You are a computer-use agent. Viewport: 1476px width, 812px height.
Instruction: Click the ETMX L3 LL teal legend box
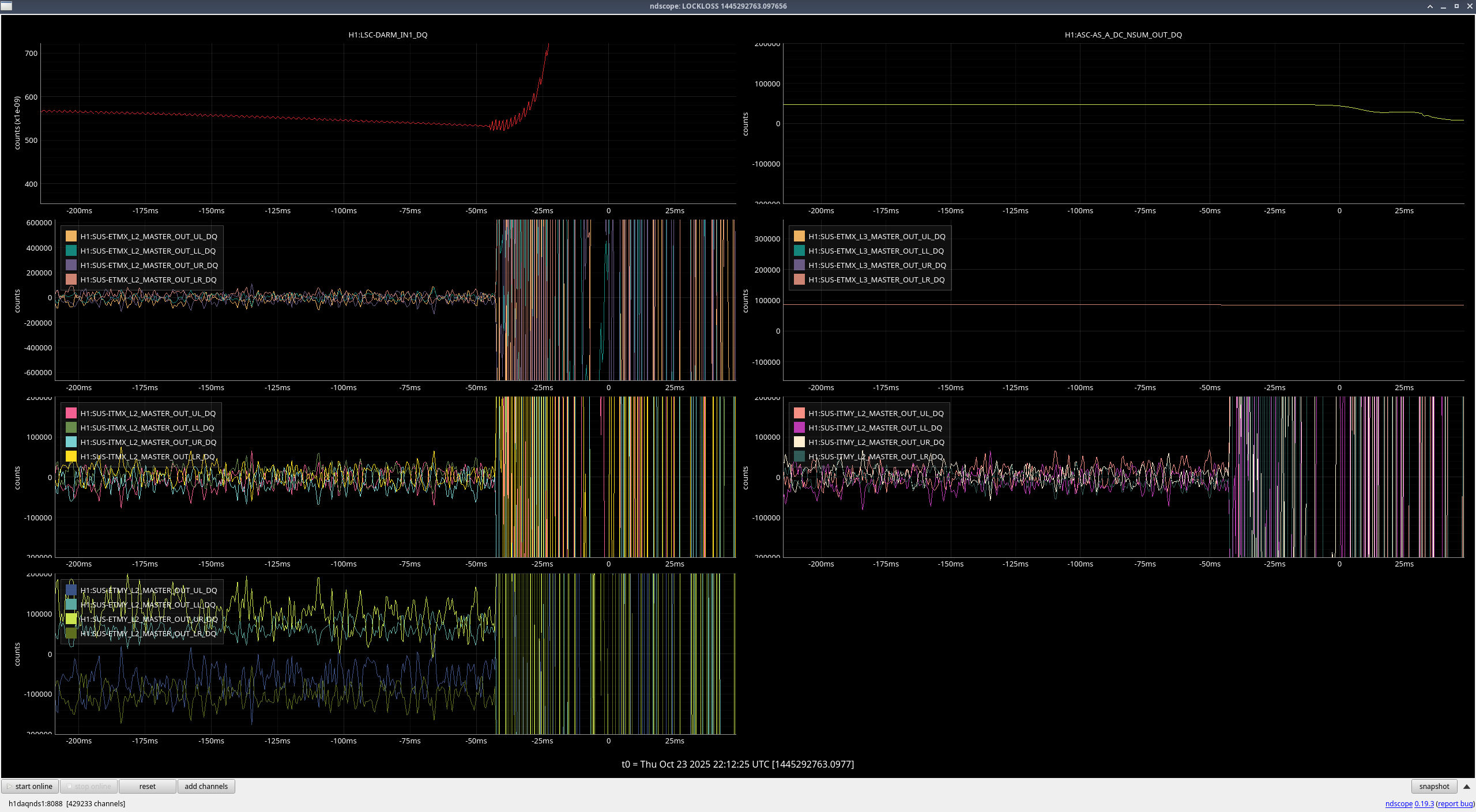pos(799,251)
